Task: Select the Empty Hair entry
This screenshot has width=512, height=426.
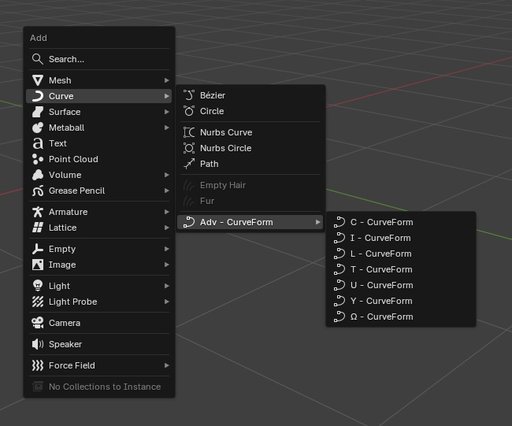Action: pyautogui.click(x=250, y=185)
